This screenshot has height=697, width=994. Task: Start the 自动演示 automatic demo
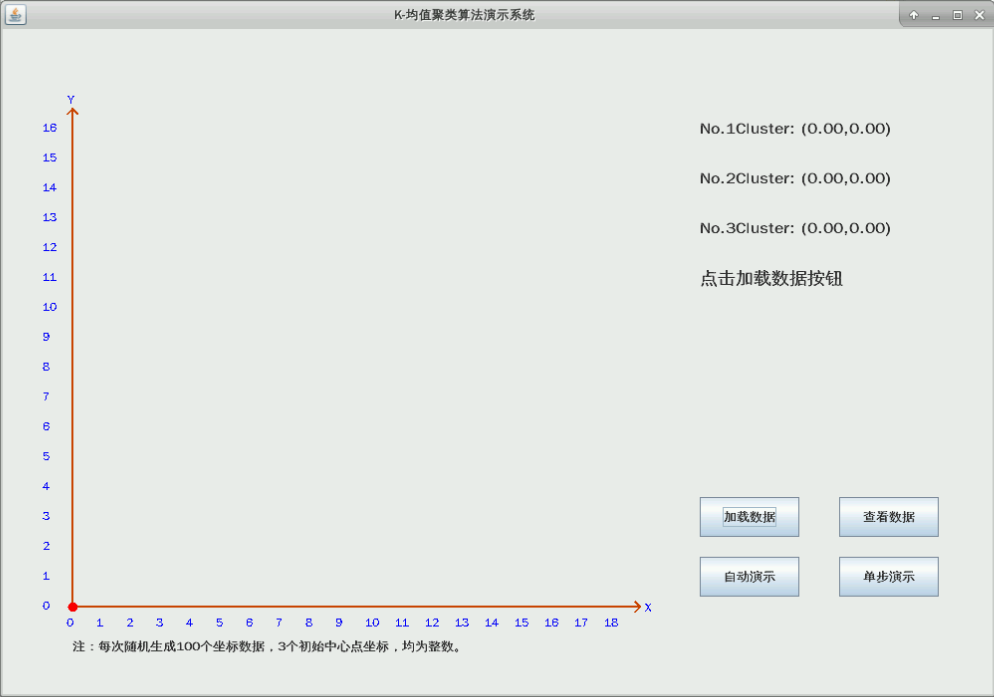(x=749, y=577)
